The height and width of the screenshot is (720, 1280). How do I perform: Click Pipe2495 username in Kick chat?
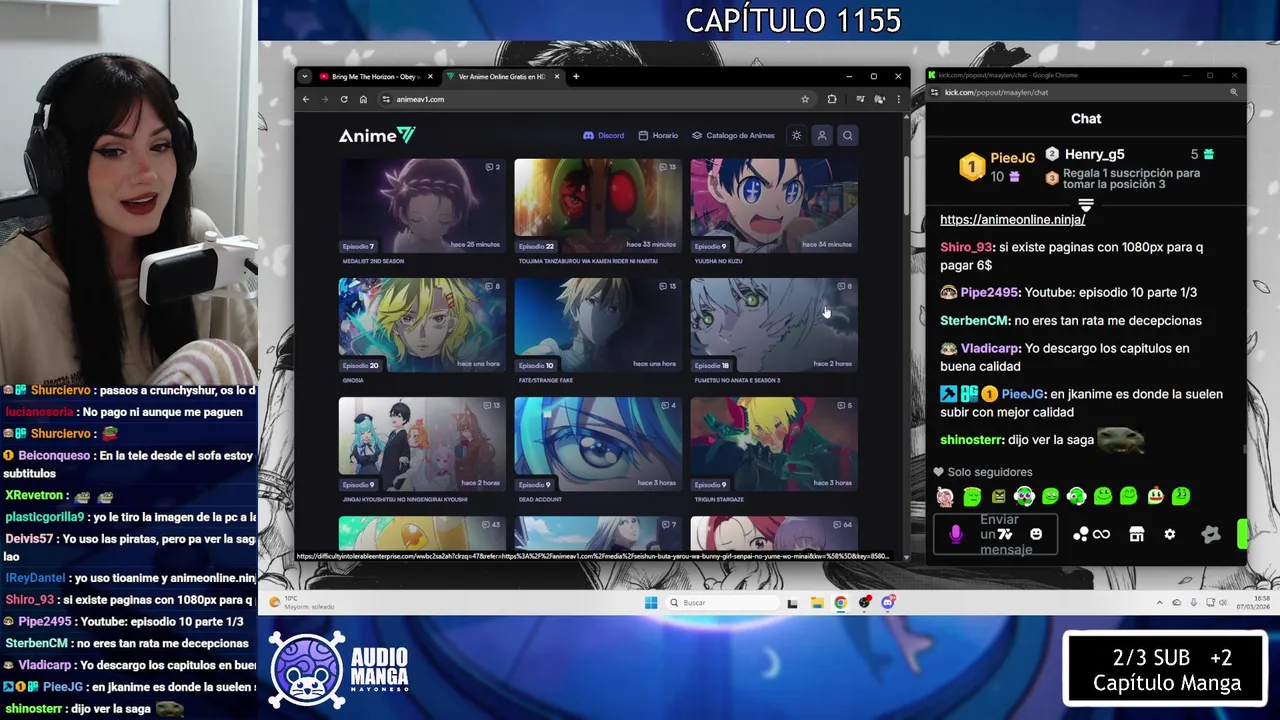(988, 292)
